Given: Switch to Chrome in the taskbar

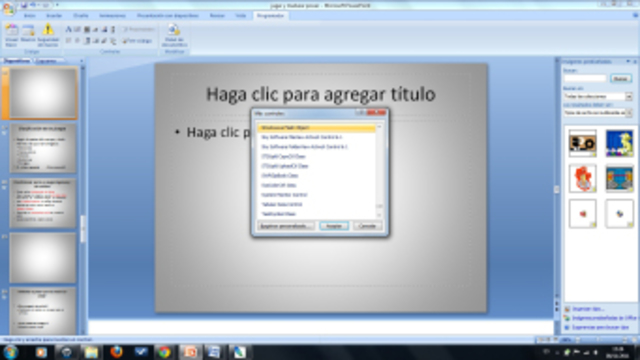Looking at the screenshot, I should point(164,352).
